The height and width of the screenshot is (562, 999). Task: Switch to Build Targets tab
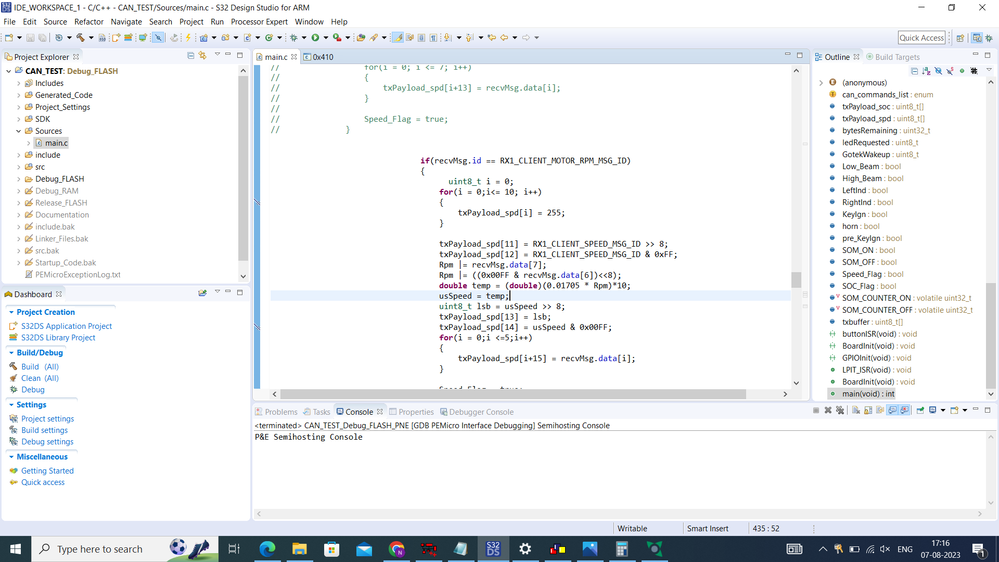pos(893,57)
